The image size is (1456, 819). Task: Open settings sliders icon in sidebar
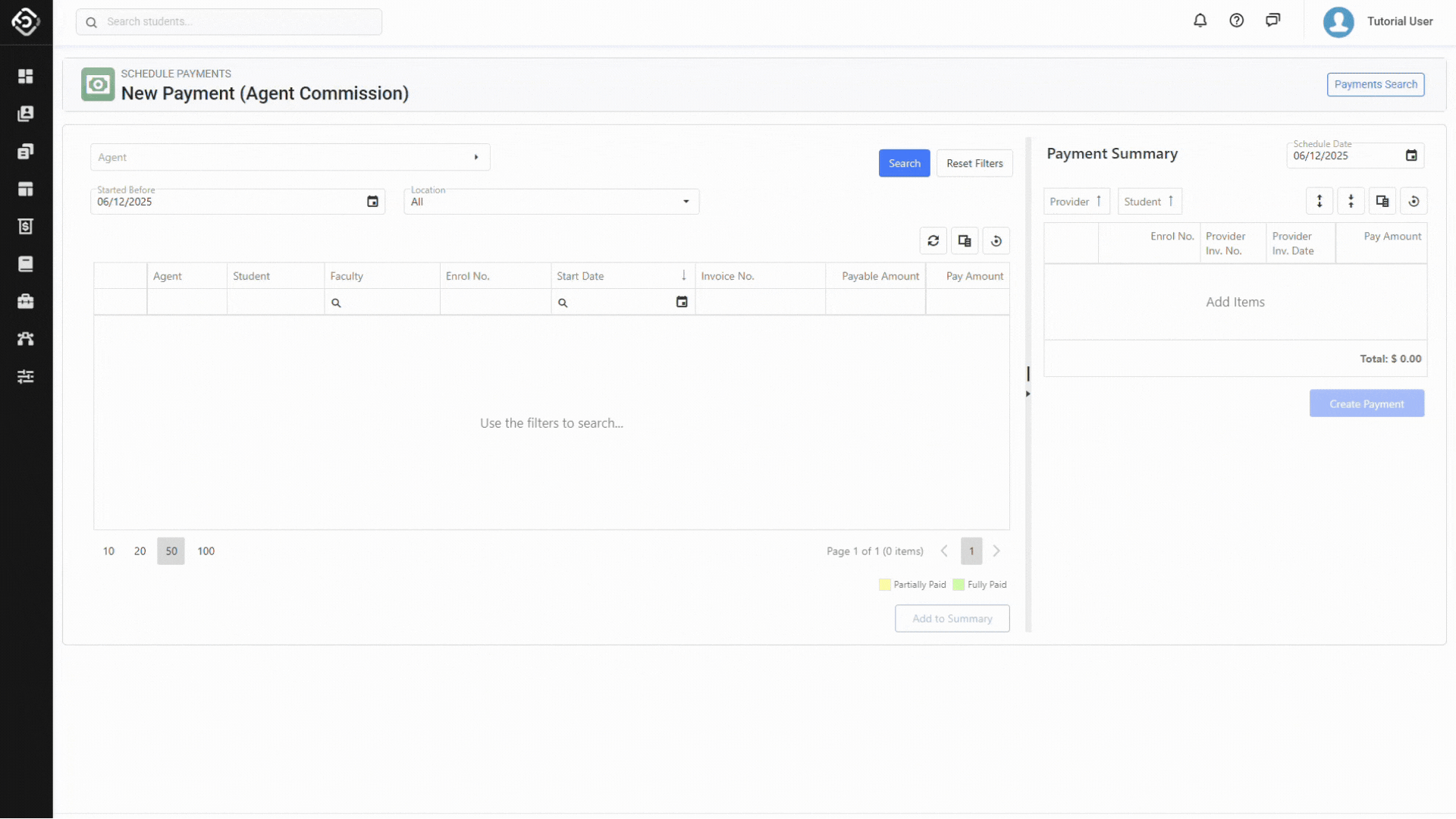point(26,377)
